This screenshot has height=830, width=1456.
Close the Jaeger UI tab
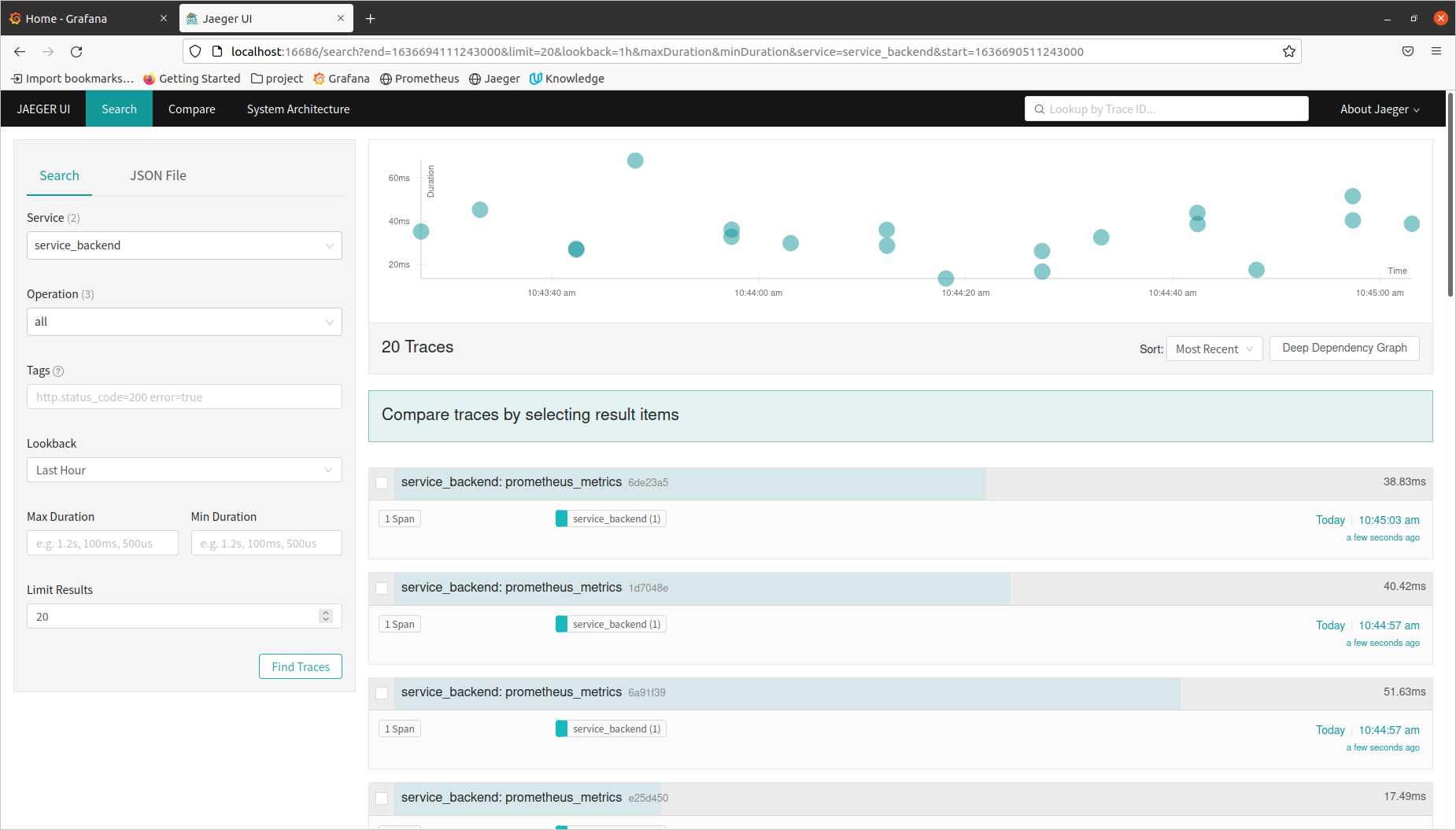click(341, 19)
